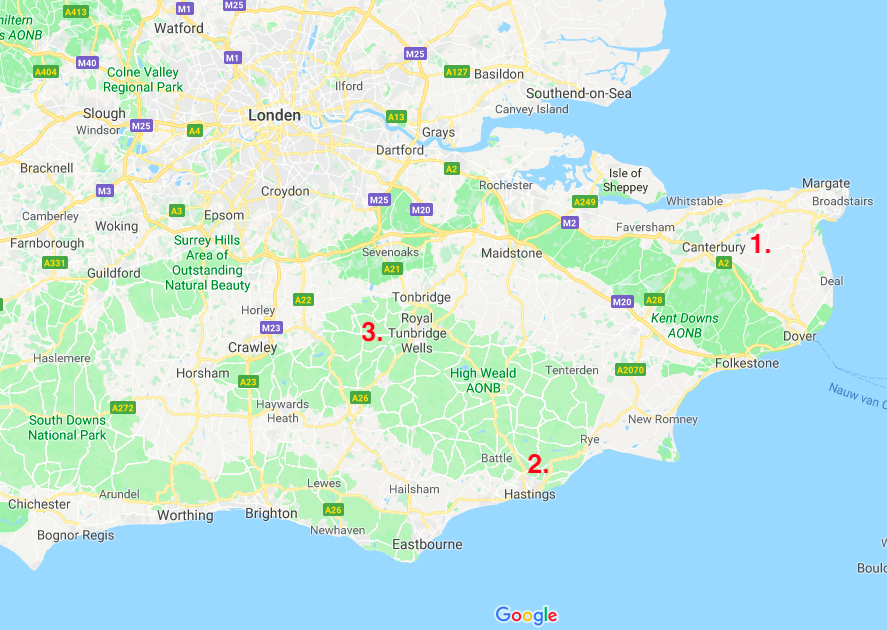Click the M20 motorway shield near Folkestone

[x=622, y=301]
